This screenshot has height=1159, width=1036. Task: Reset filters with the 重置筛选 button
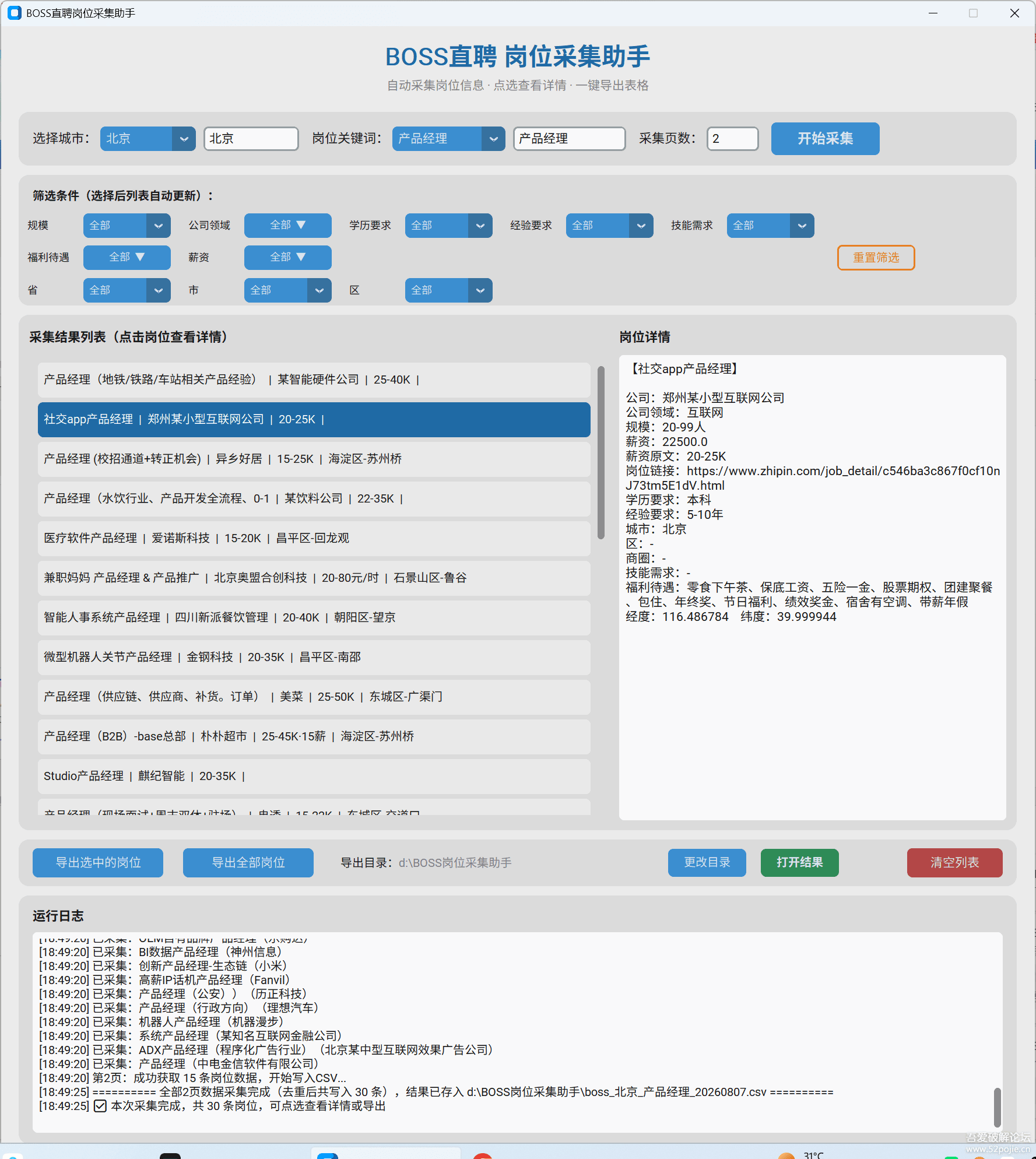click(x=876, y=258)
